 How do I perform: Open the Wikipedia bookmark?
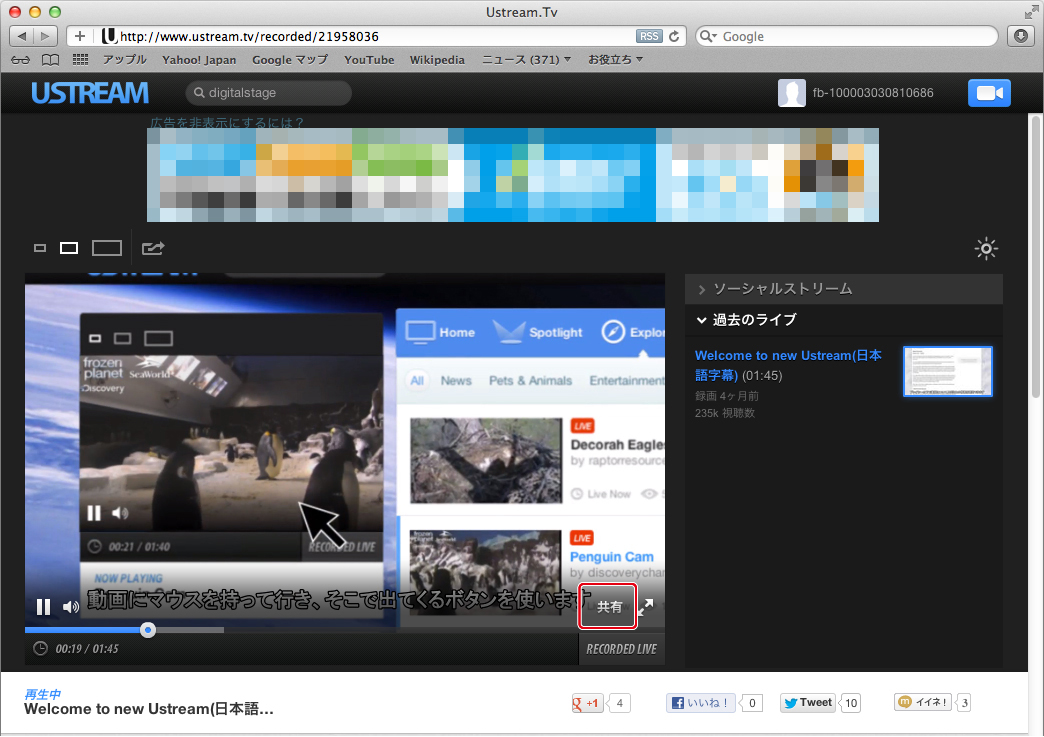437,60
